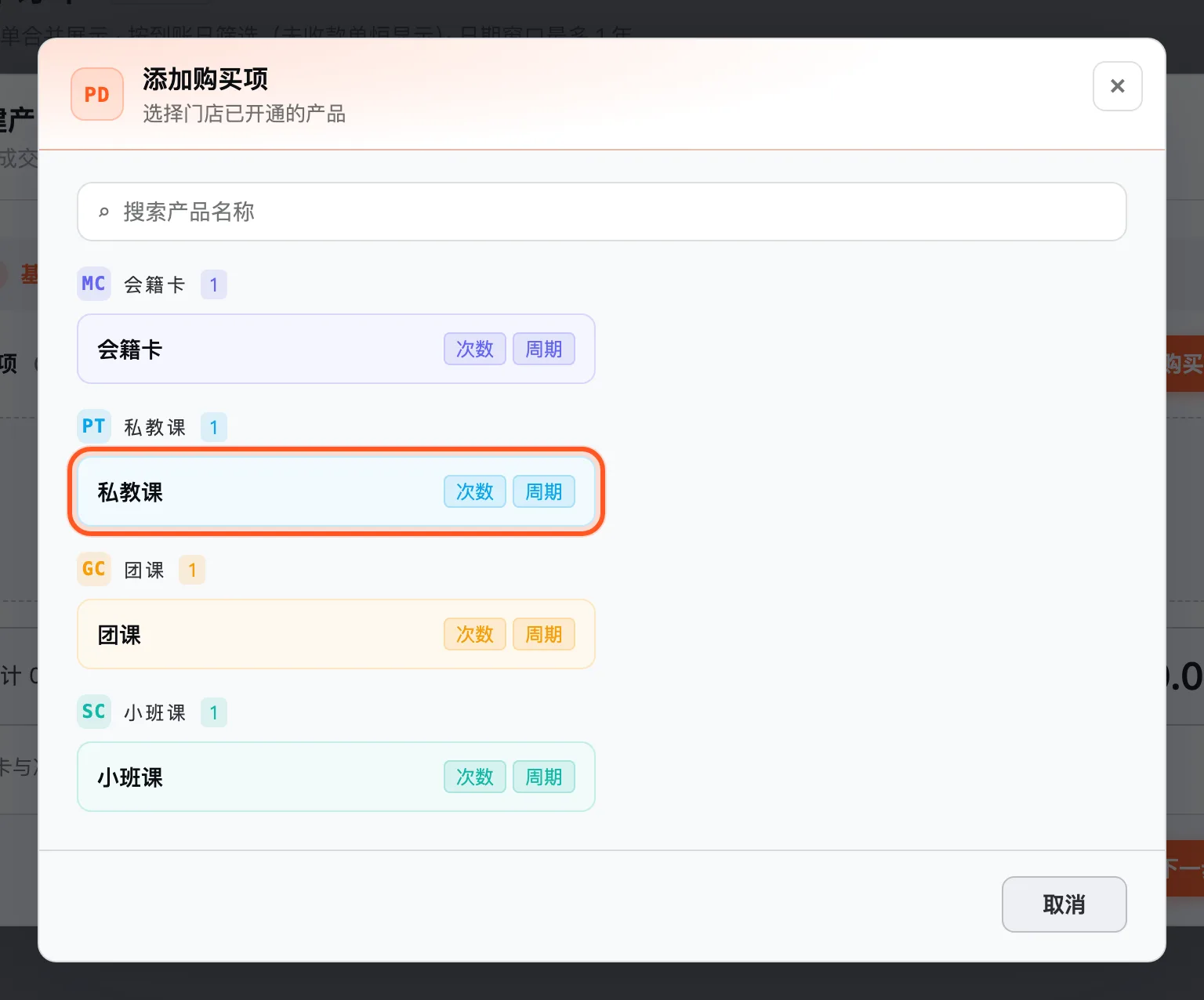Click the search magnifier icon
1204x1000 pixels.
coord(103,212)
